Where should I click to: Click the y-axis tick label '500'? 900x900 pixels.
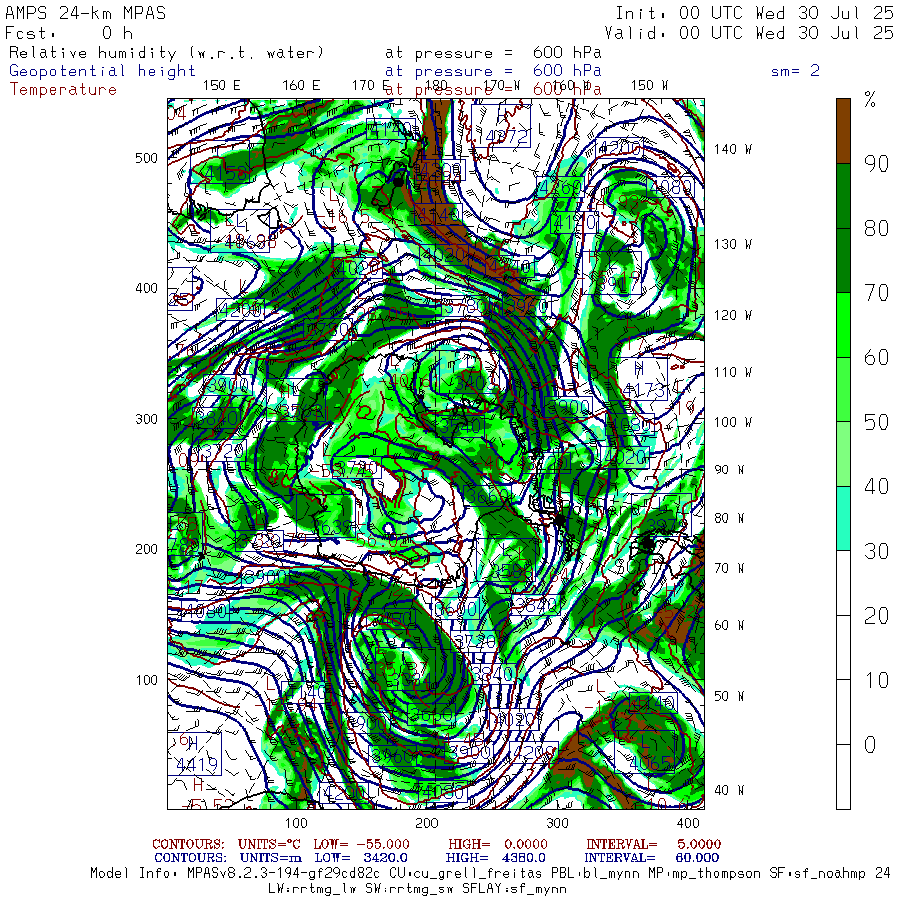(146, 158)
